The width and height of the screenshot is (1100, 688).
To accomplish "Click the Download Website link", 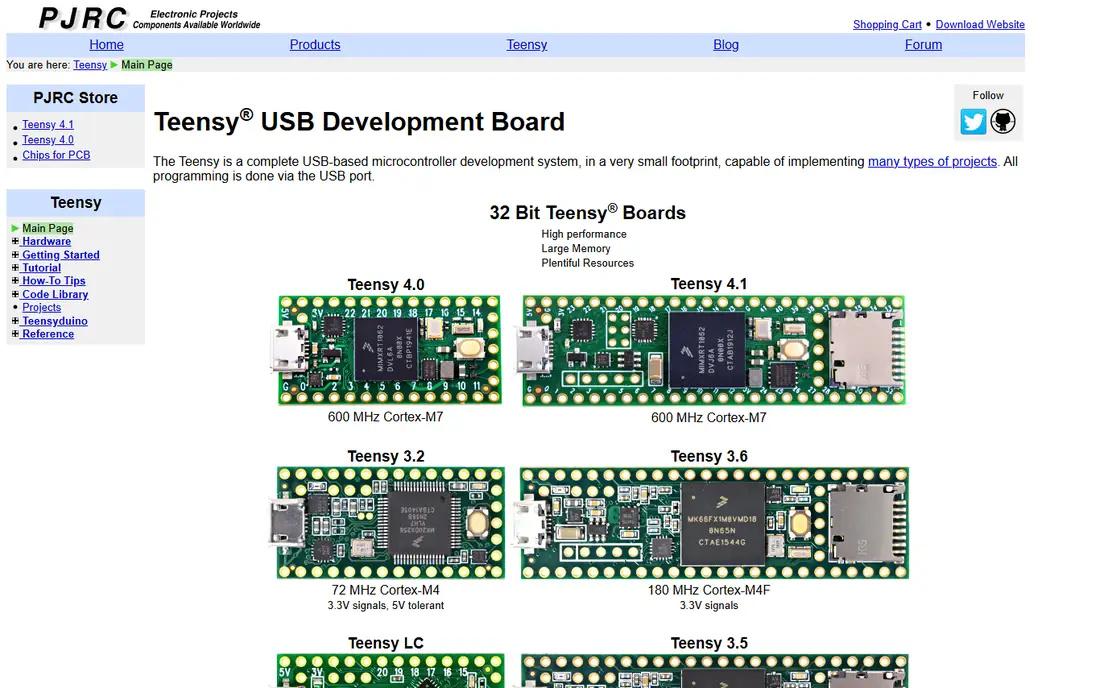I will click(x=980, y=25).
